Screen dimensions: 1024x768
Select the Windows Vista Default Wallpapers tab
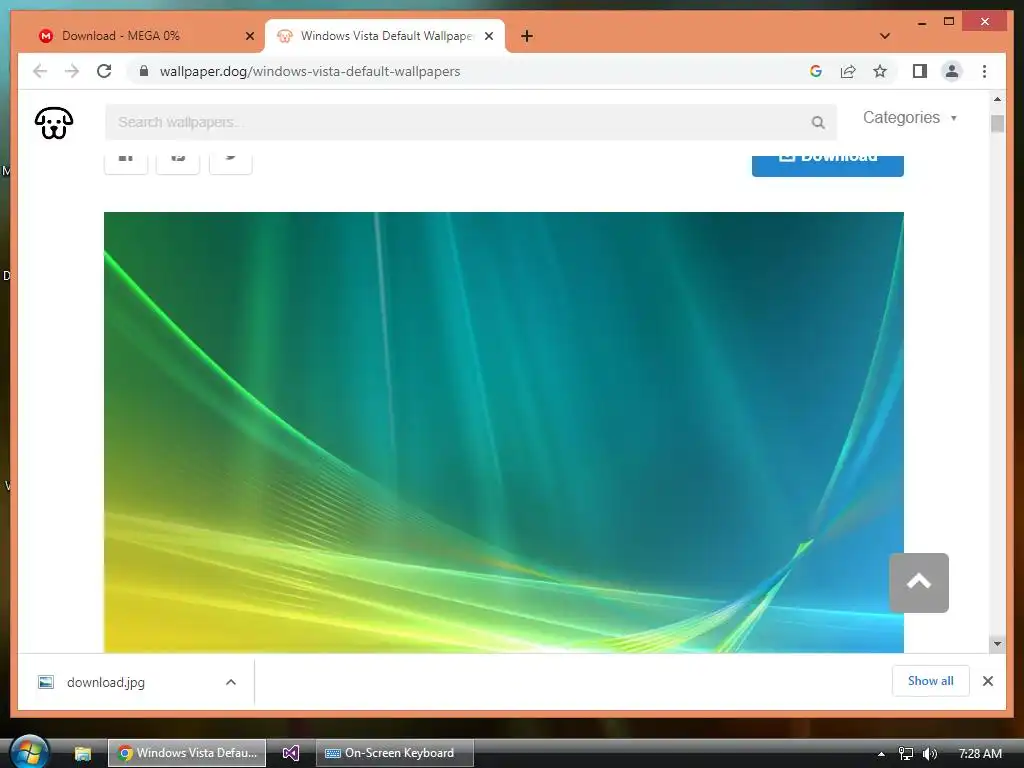385,36
